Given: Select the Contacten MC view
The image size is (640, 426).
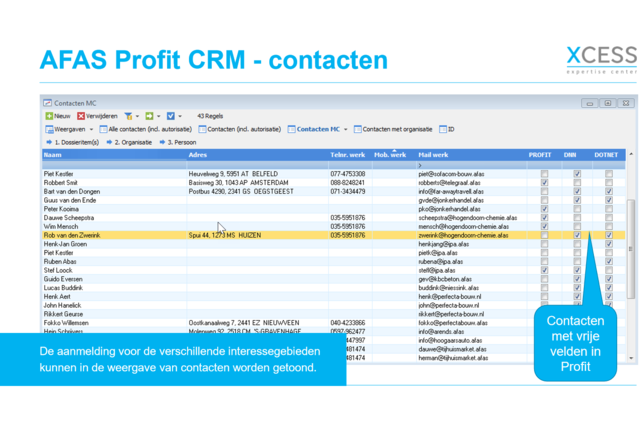Looking at the screenshot, I should pyautogui.click(x=314, y=129).
